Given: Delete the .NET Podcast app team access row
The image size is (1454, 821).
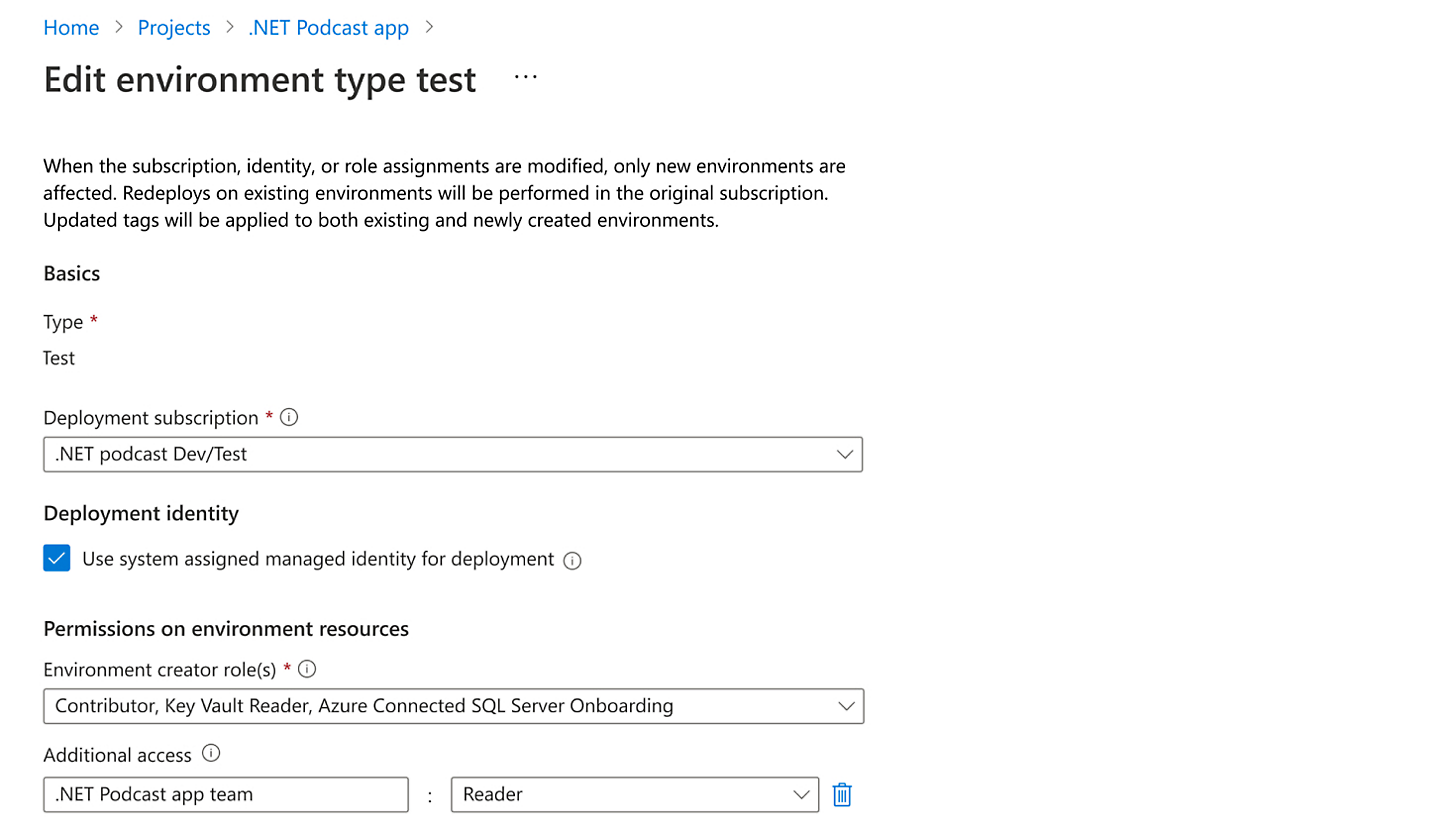Looking at the screenshot, I should pos(842,795).
